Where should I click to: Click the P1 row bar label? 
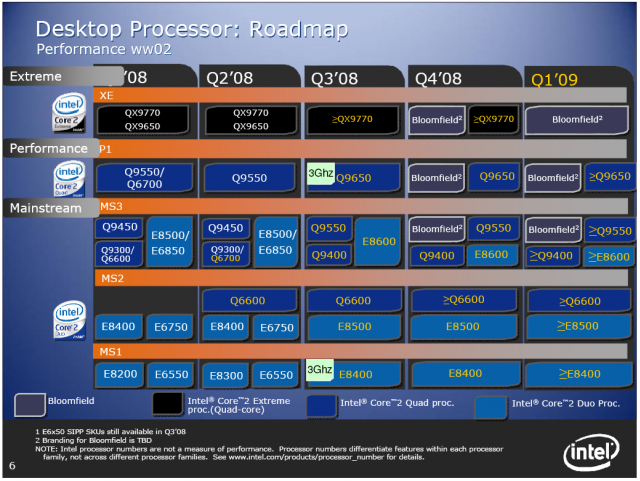[105, 149]
